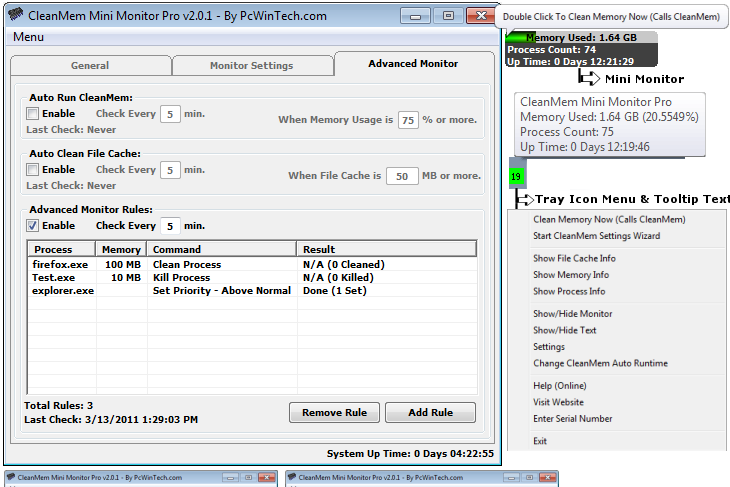Switch to the Monitor Settings tab

(252, 66)
